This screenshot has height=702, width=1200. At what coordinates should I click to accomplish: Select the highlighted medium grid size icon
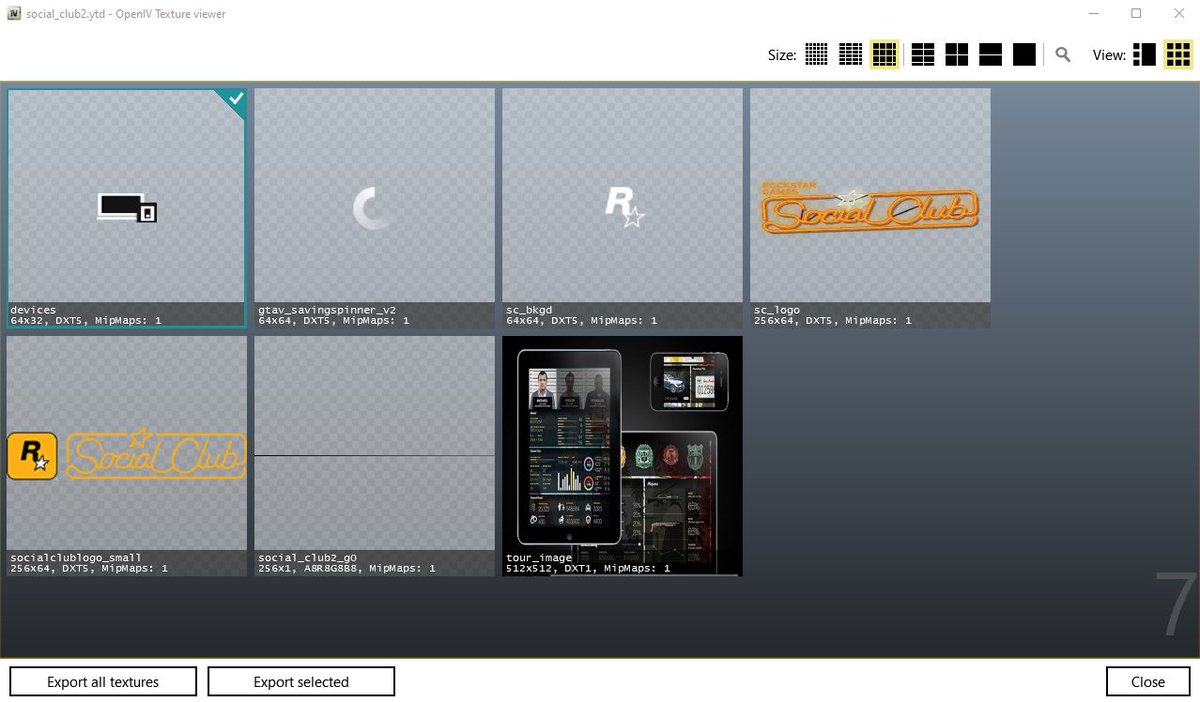(884, 54)
